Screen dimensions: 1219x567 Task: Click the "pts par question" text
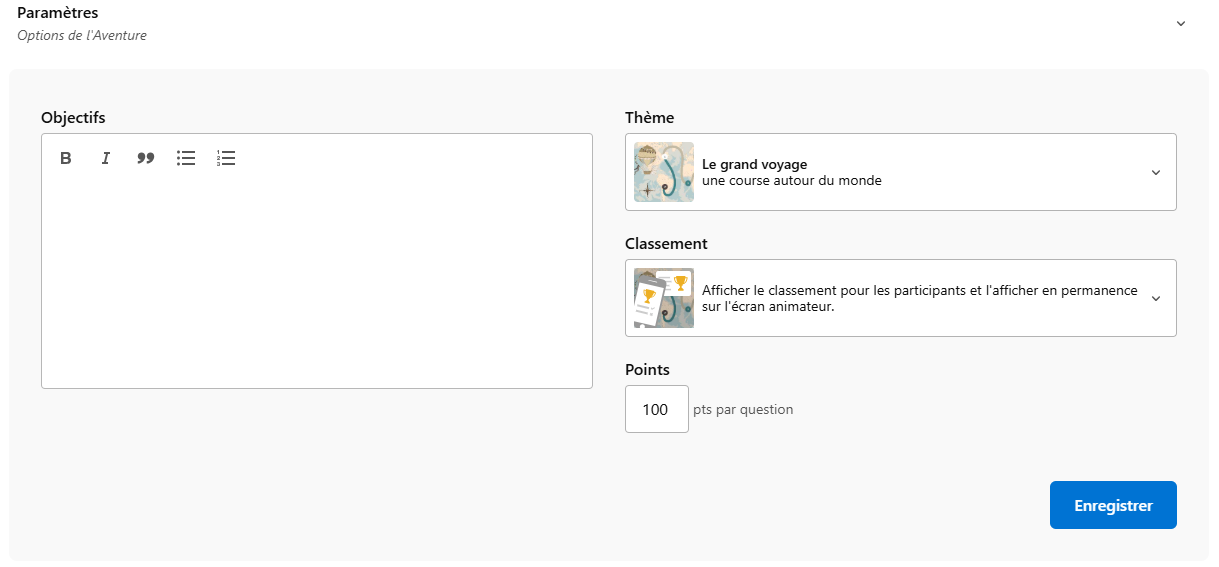pos(743,409)
